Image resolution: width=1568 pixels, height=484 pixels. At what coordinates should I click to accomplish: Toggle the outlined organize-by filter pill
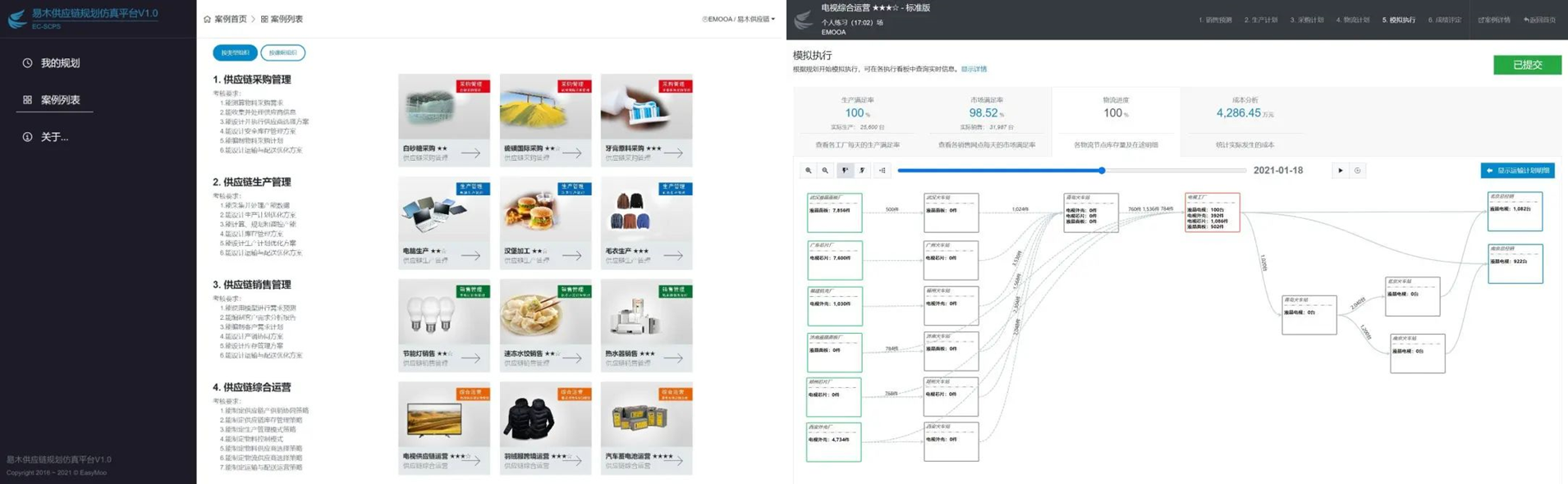(x=282, y=53)
